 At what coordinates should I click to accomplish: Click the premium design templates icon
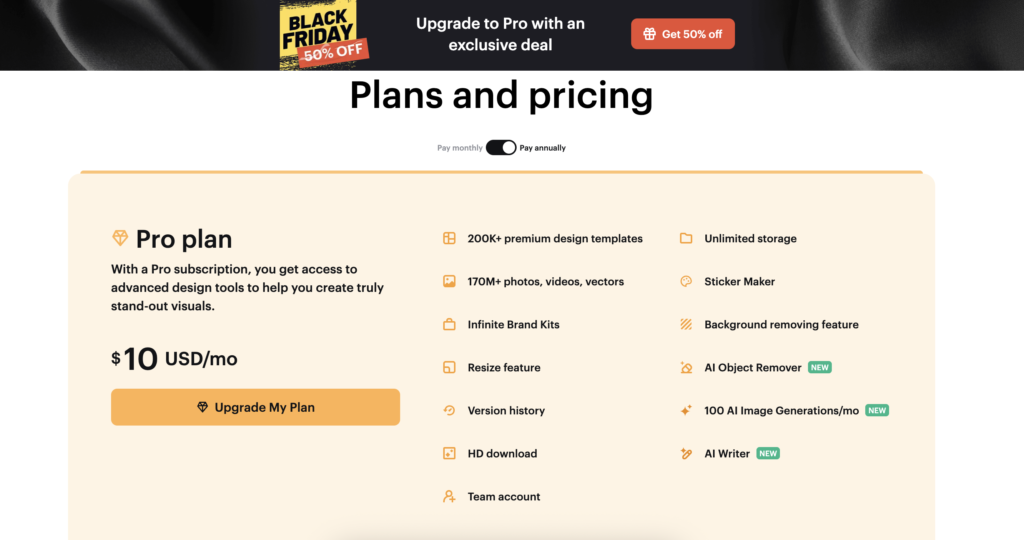pyautogui.click(x=449, y=239)
